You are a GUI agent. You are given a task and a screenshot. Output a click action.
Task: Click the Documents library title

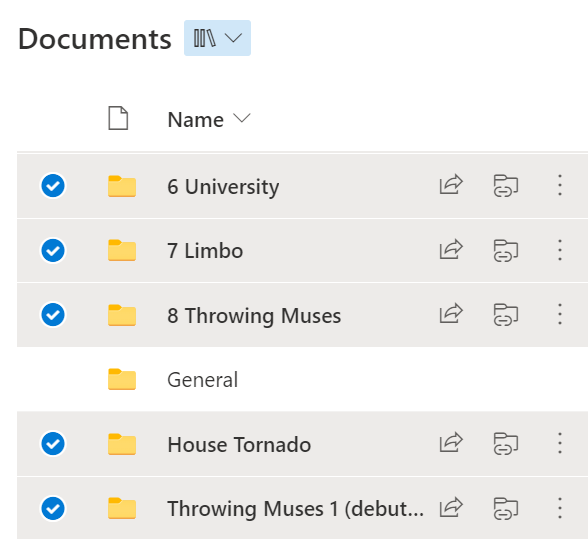coord(95,39)
